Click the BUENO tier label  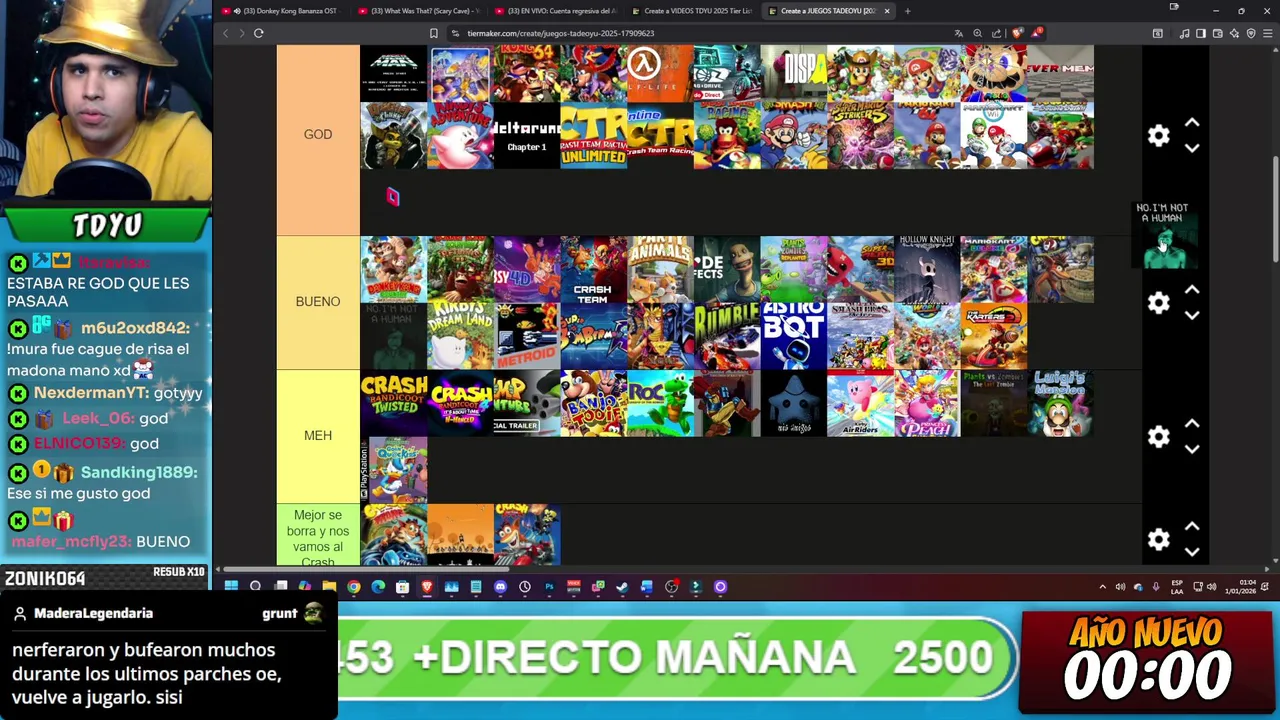coord(318,301)
